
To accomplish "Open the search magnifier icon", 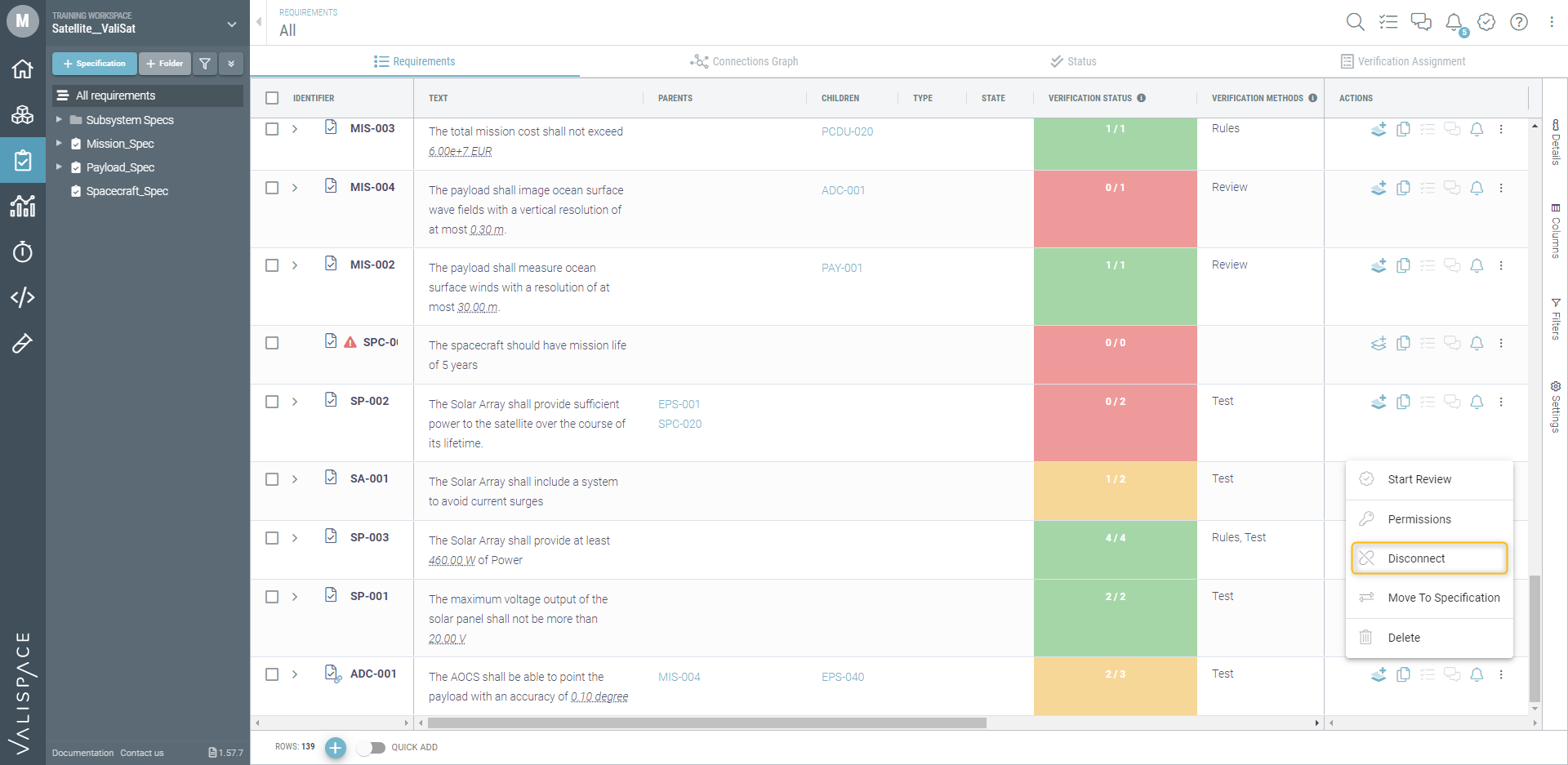I will [1355, 22].
